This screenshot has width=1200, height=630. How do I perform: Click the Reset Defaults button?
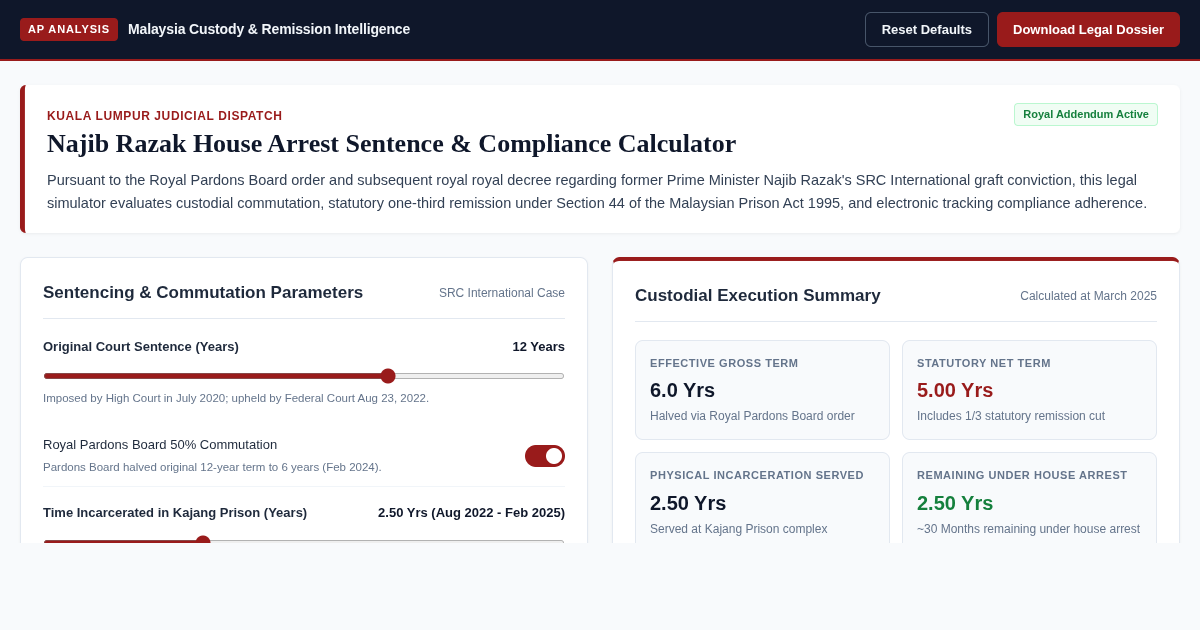click(x=927, y=29)
